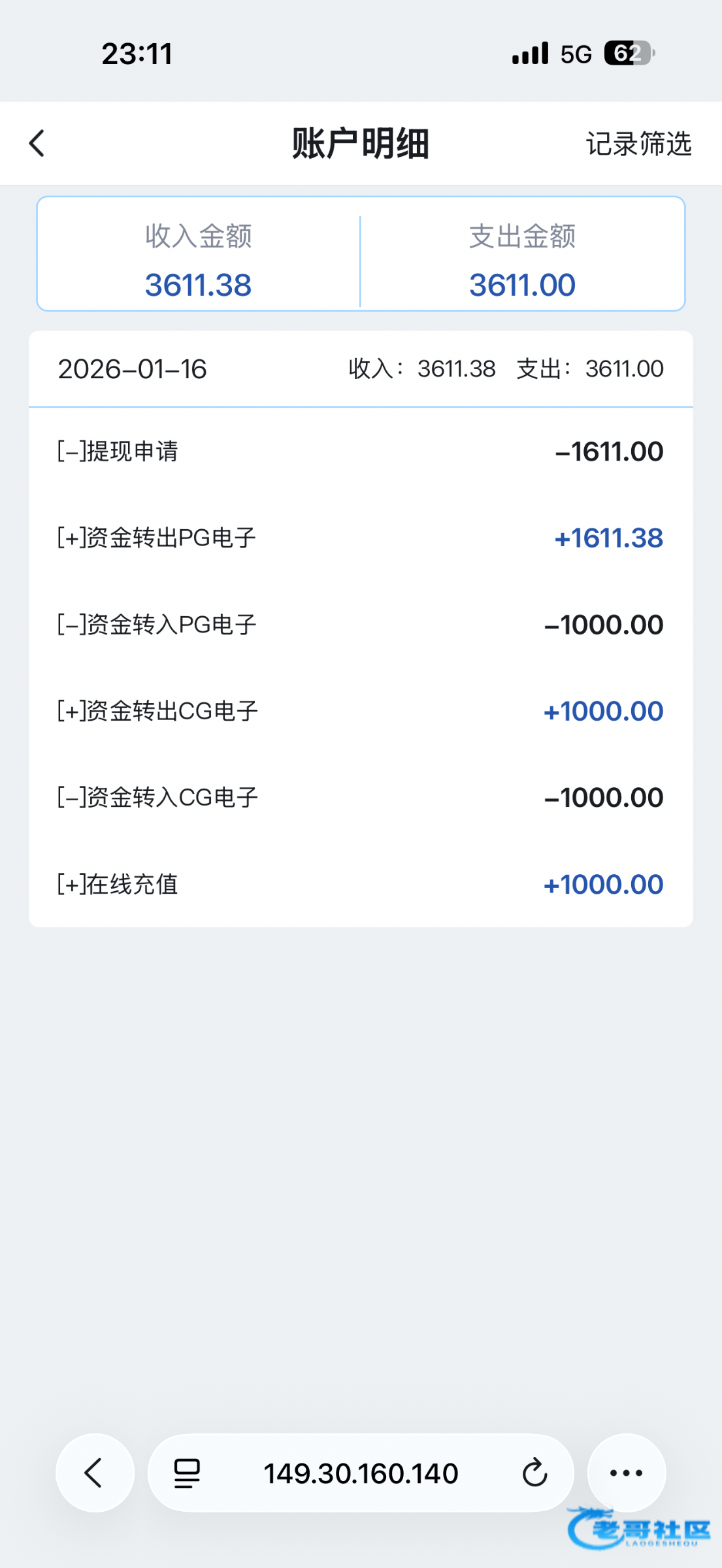Reload the page with refresh icon

click(534, 1473)
